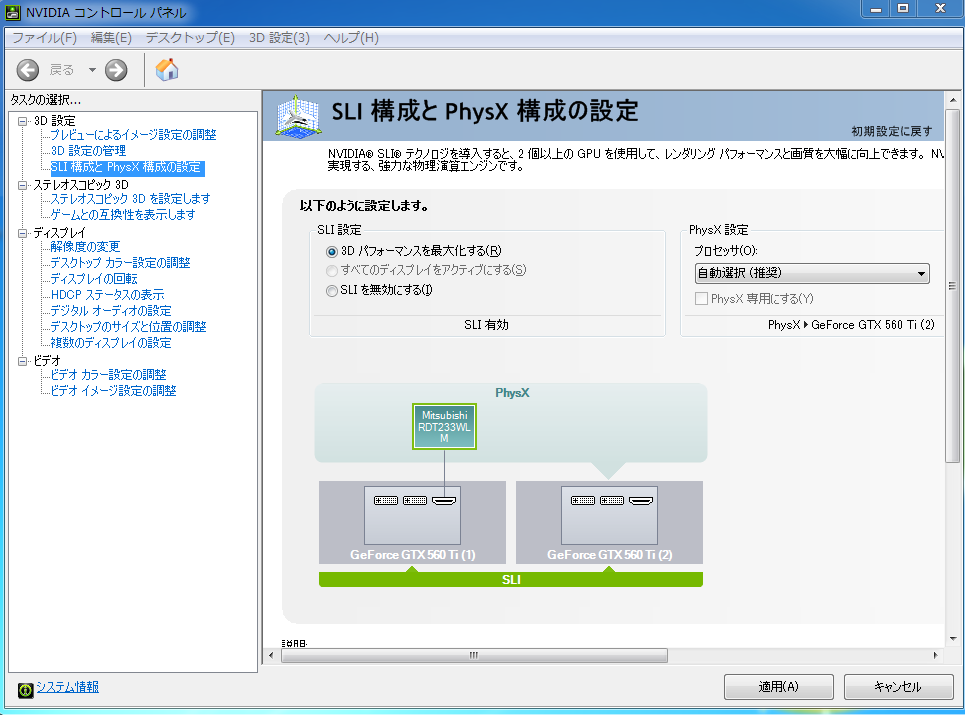Click the Forward arrow navigation button
Screen dimensions: 965x715
[116, 70]
